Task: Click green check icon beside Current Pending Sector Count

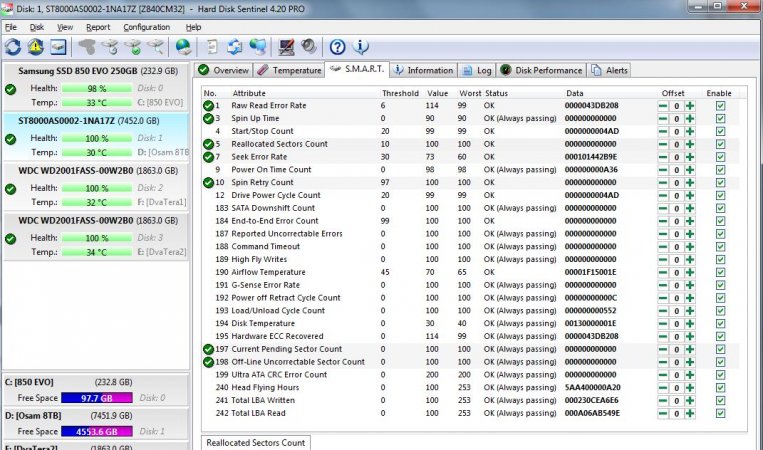Action: tap(208, 349)
